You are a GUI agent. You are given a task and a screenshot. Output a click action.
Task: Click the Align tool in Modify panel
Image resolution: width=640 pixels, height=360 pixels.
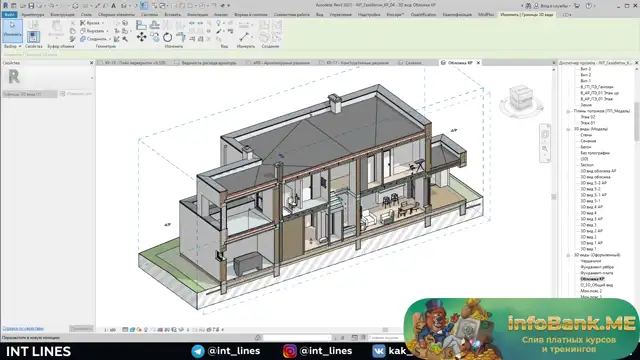coord(141,25)
